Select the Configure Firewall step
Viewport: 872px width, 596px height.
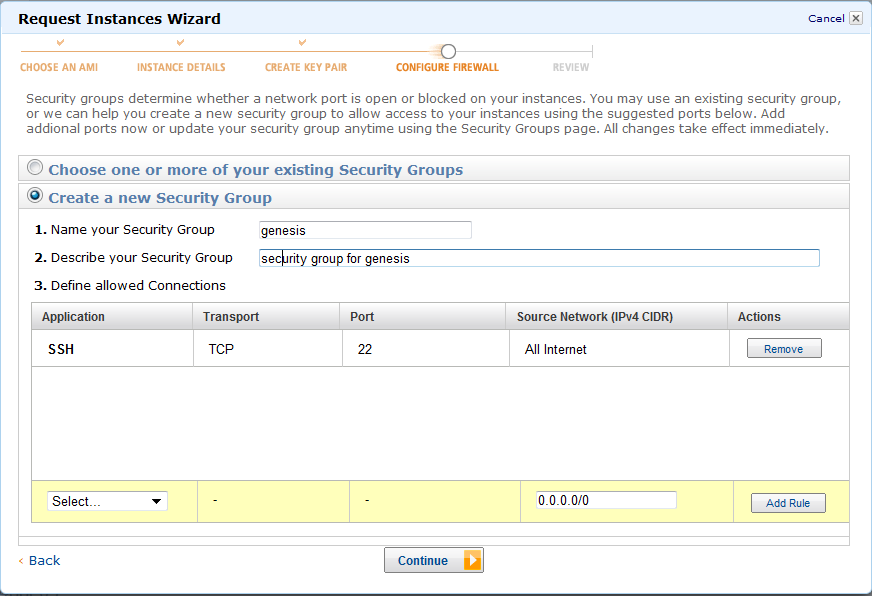pos(447,67)
